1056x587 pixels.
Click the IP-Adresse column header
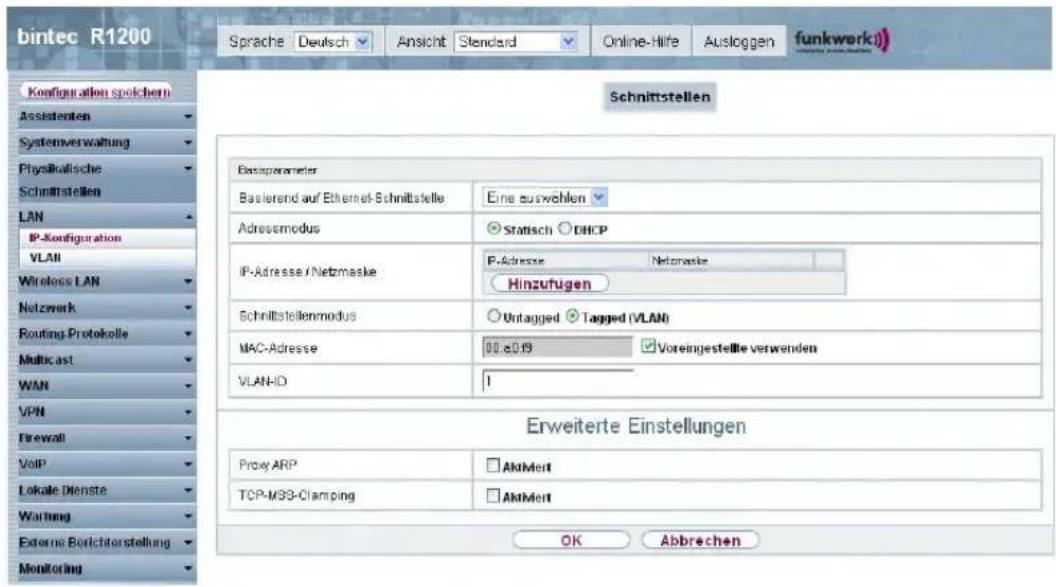tap(565, 261)
